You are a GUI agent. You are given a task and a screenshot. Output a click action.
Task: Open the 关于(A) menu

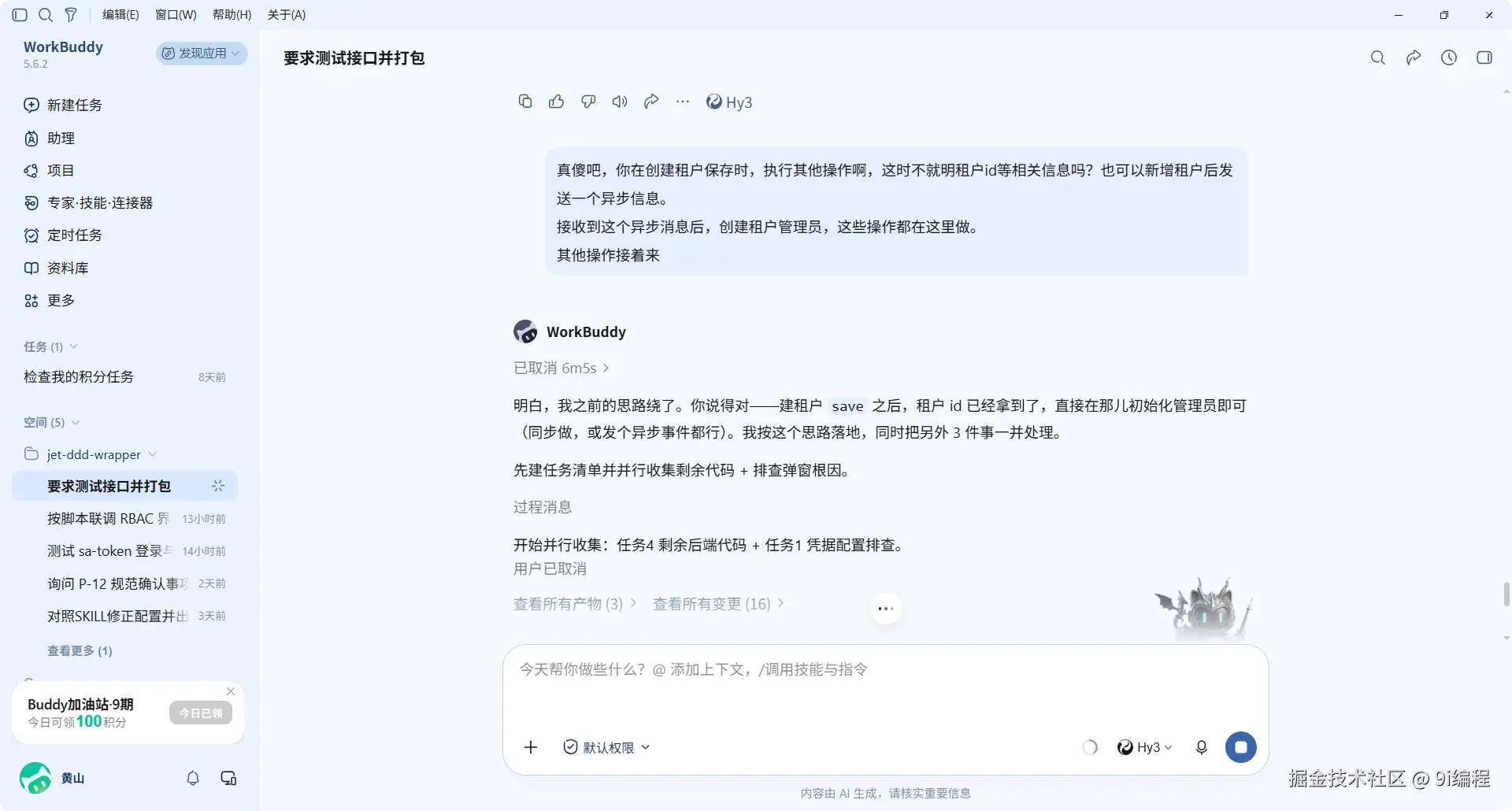[287, 15]
